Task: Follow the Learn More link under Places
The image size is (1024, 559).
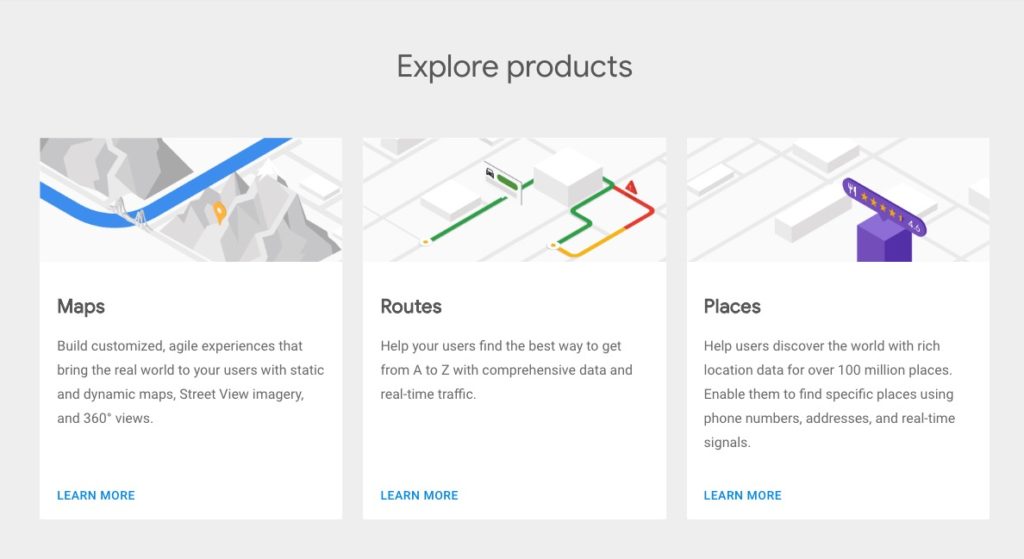Action: [x=742, y=495]
